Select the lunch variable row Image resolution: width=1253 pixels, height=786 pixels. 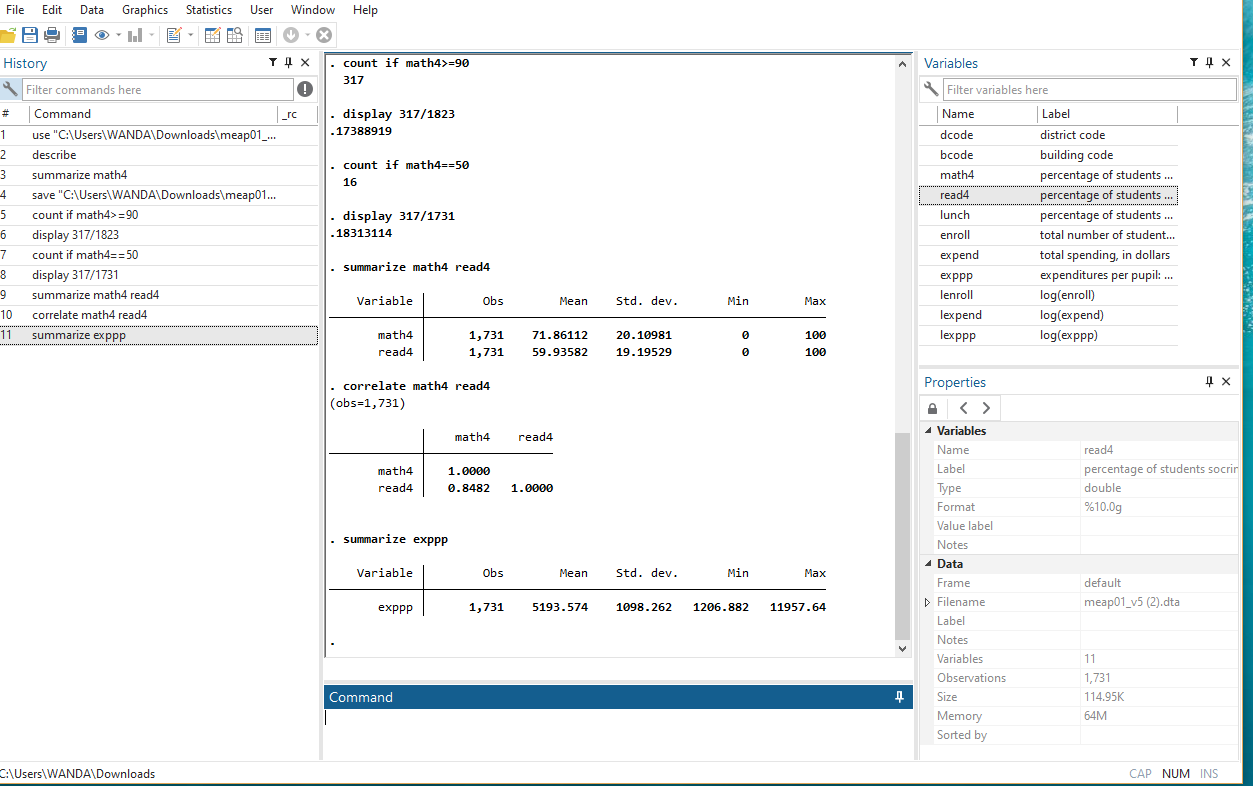(x=1048, y=215)
